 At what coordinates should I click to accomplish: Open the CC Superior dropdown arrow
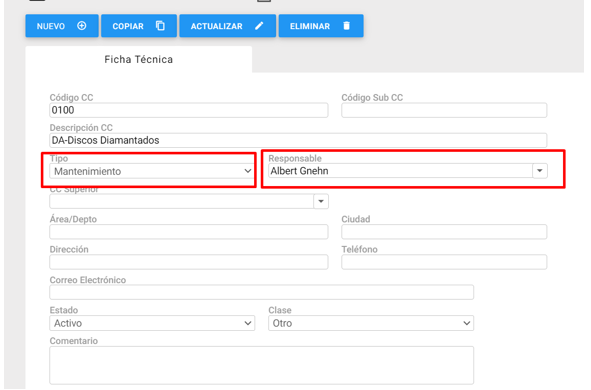tap(321, 201)
